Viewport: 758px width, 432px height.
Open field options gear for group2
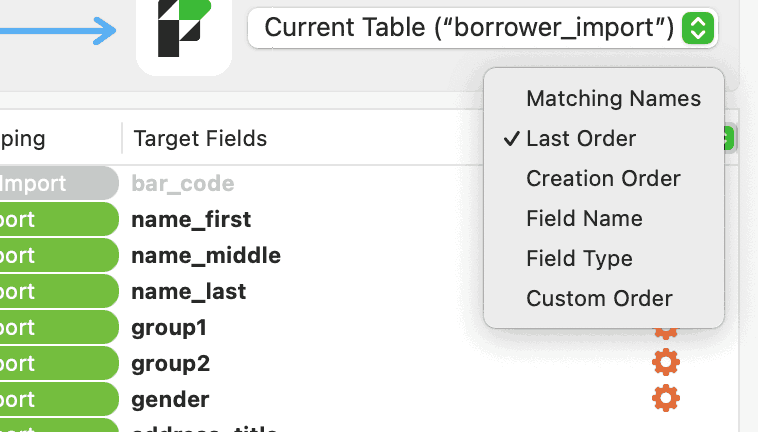point(665,362)
